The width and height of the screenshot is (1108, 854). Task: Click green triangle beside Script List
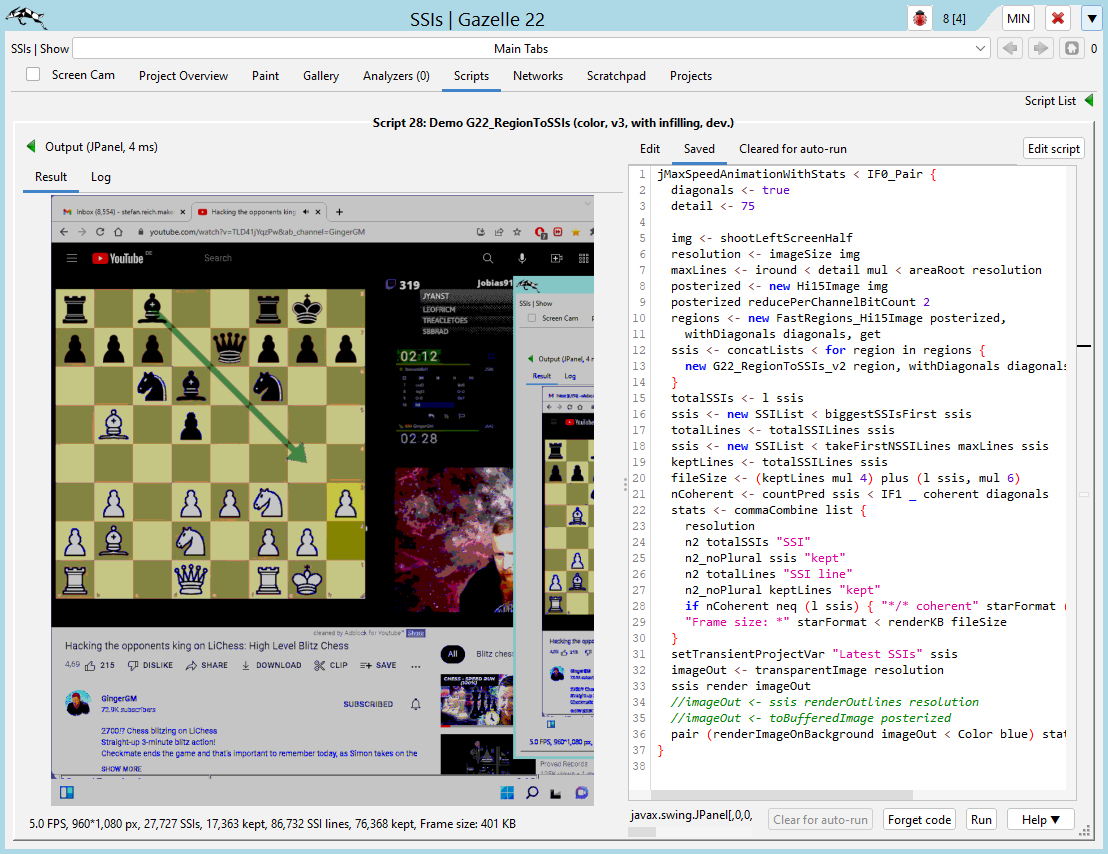coord(1088,101)
